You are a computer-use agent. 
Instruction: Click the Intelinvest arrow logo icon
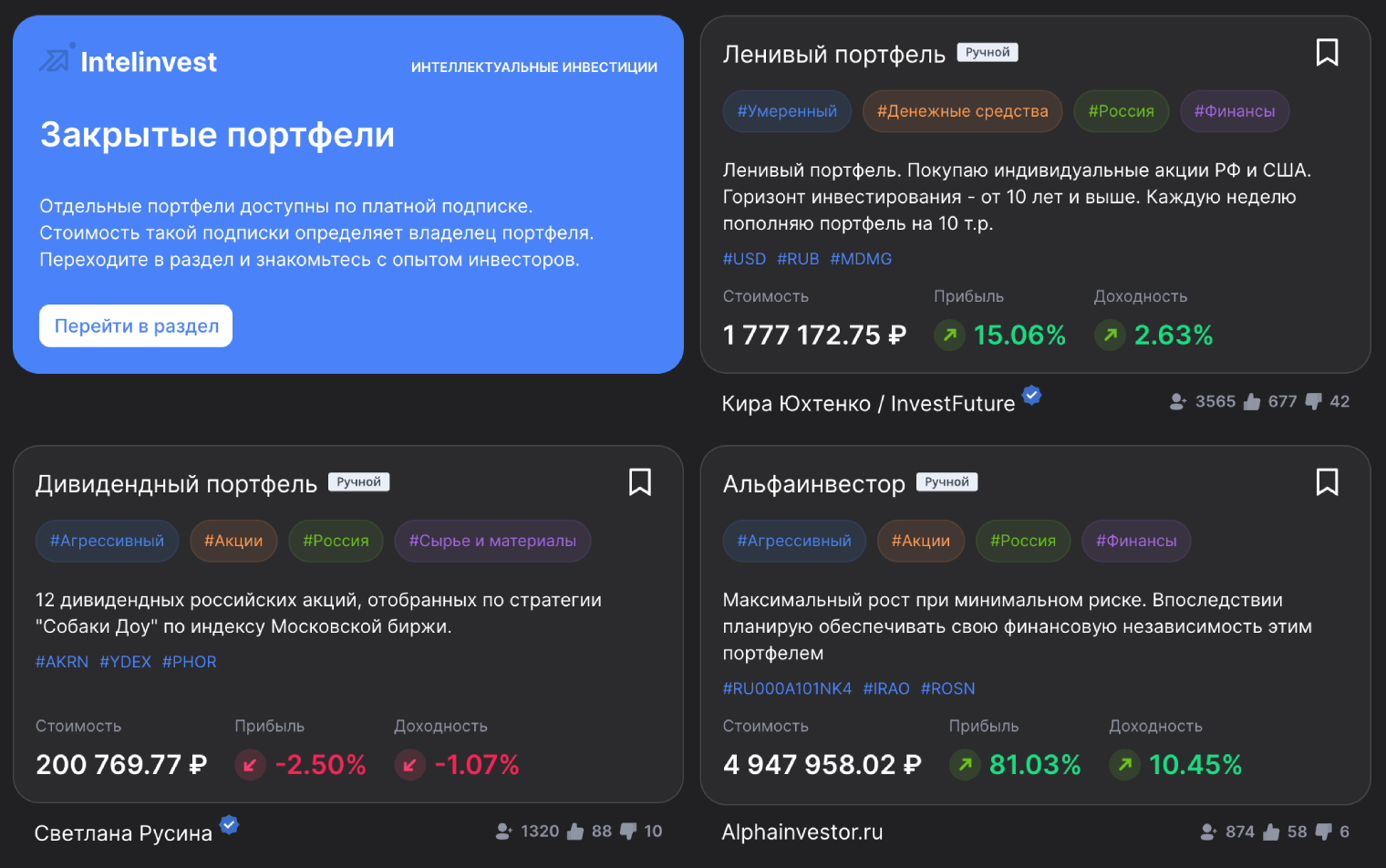(x=56, y=58)
